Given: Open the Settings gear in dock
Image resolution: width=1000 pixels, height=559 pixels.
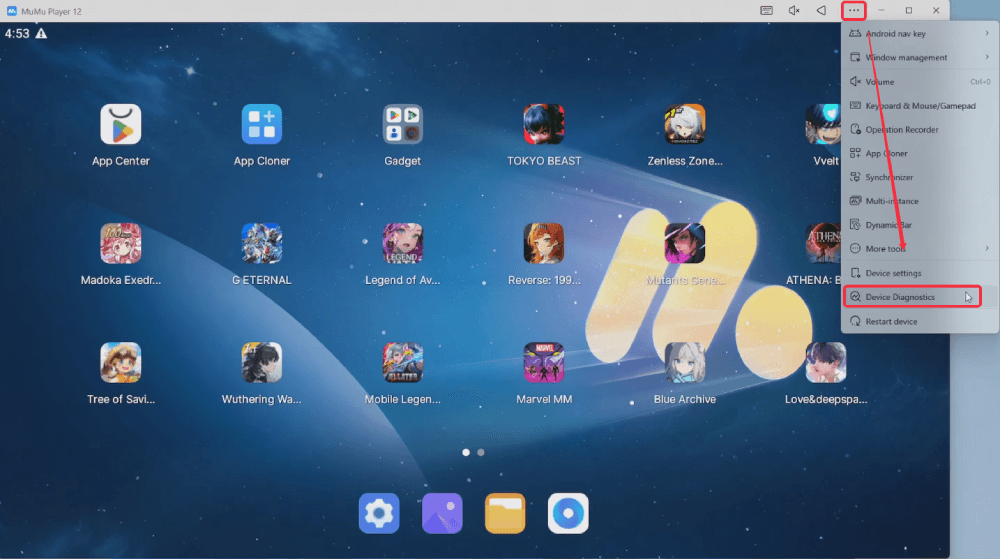Looking at the screenshot, I should (x=379, y=513).
